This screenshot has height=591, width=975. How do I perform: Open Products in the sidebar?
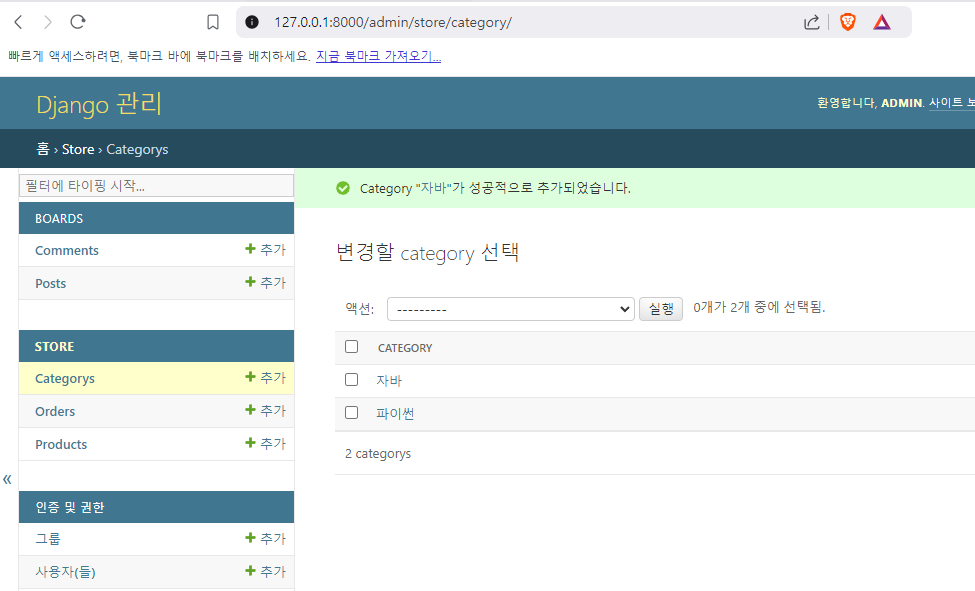pyautogui.click(x=61, y=445)
